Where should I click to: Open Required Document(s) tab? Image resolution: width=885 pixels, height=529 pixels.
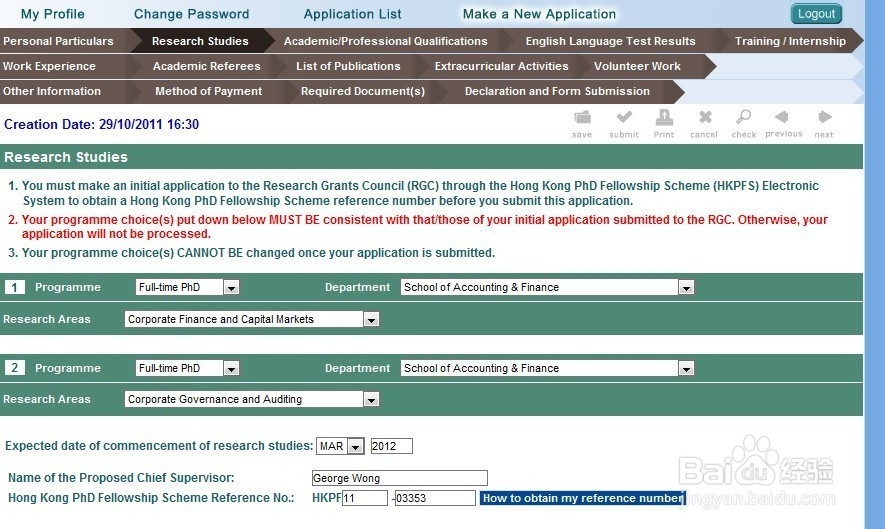tap(363, 91)
